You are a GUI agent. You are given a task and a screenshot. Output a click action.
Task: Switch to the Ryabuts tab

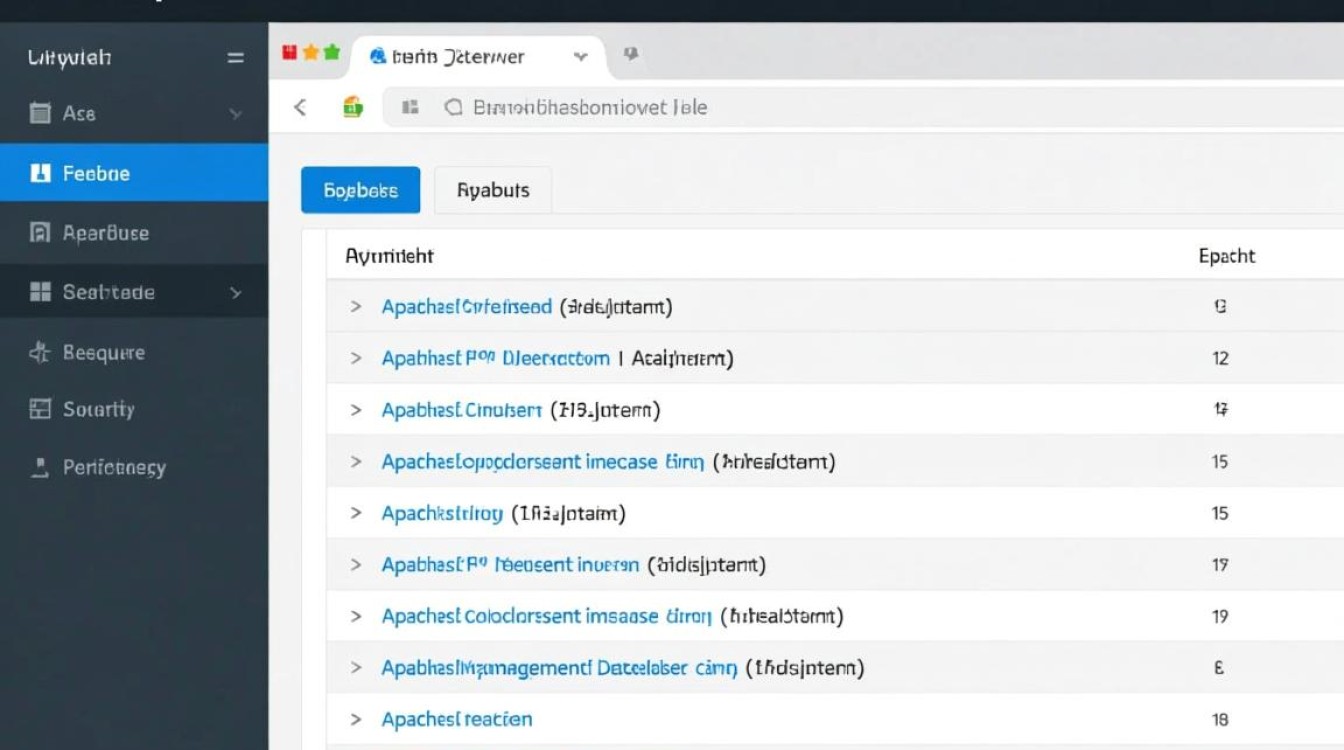493,190
